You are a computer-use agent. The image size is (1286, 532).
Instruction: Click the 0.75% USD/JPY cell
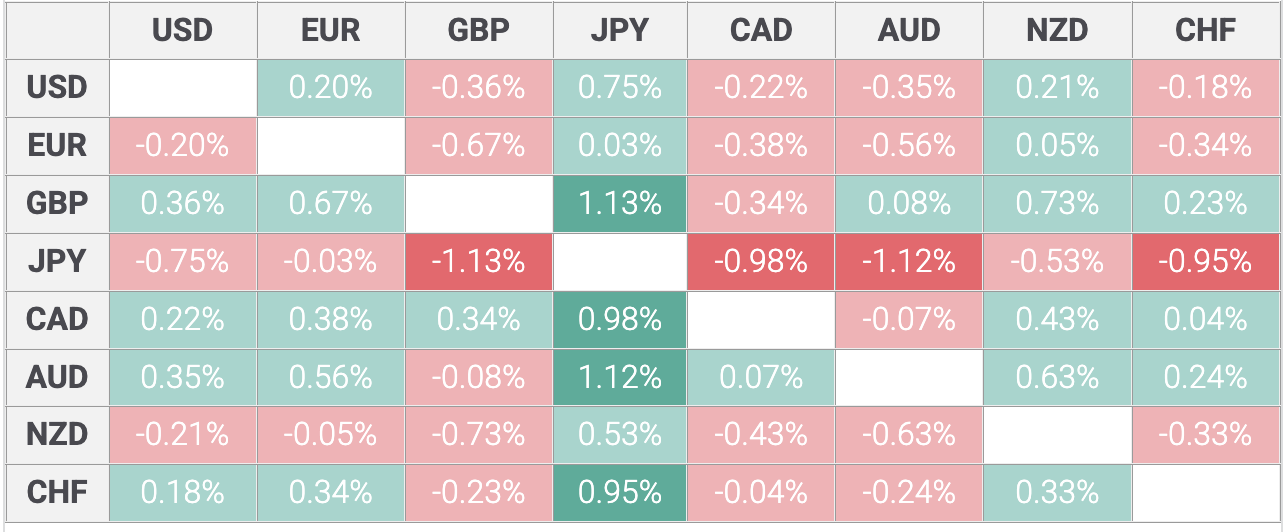pyautogui.click(x=620, y=88)
